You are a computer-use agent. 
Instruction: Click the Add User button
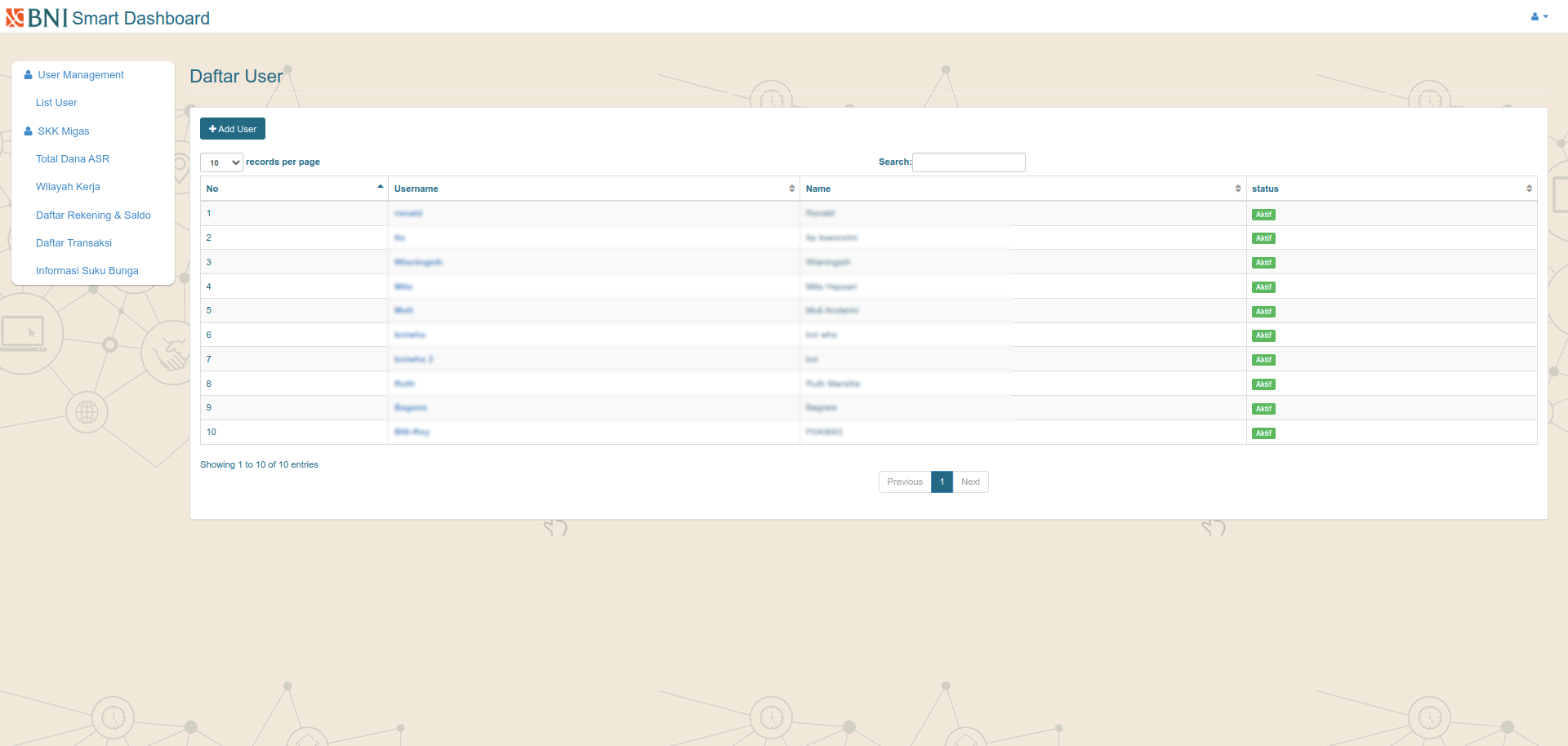coord(233,128)
